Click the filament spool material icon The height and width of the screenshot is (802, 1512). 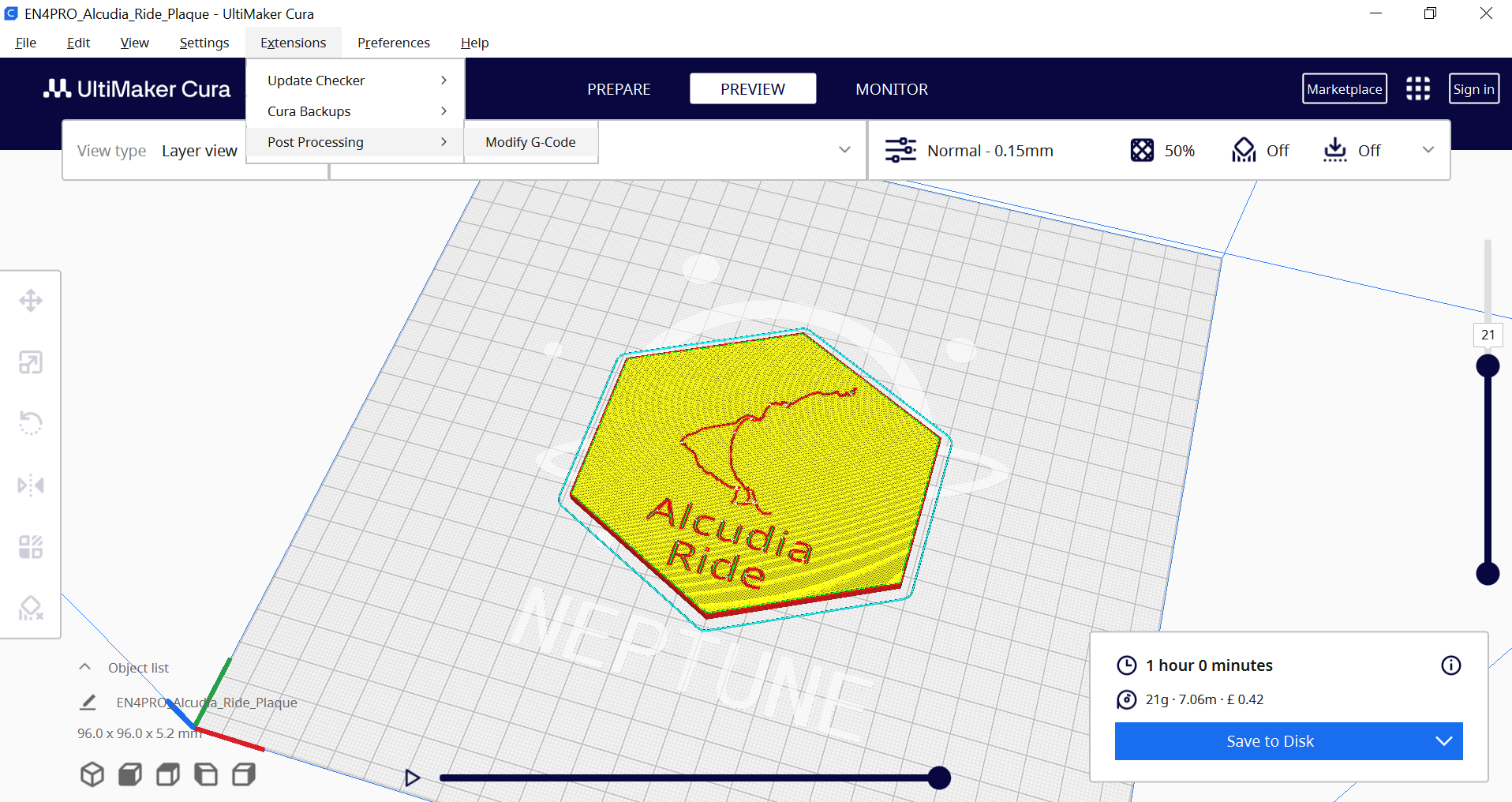click(1127, 699)
